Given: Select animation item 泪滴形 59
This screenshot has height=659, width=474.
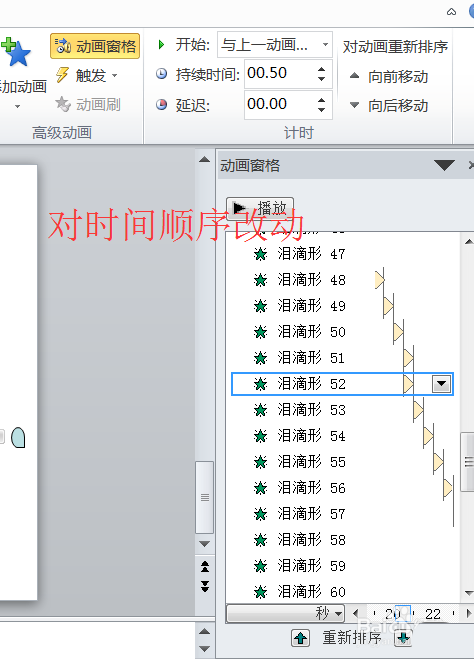Looking at the screenshot, I should 342,566.
